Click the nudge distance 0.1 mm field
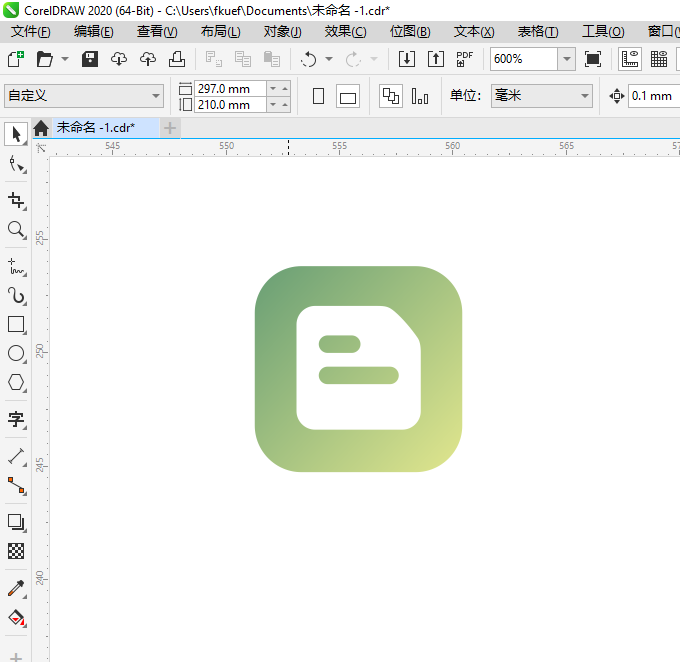The width and height of the screenshot is (680, 662). 654,96
